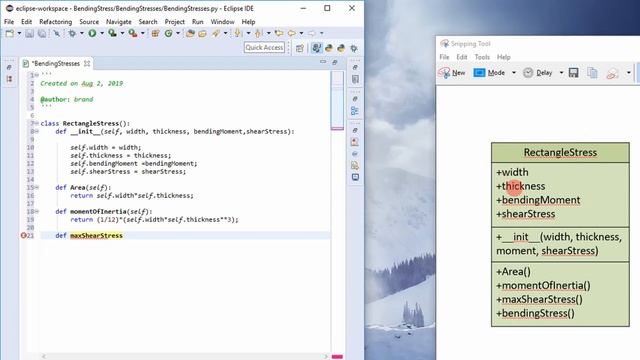Click the Open Perspective icon

point(300,48)
